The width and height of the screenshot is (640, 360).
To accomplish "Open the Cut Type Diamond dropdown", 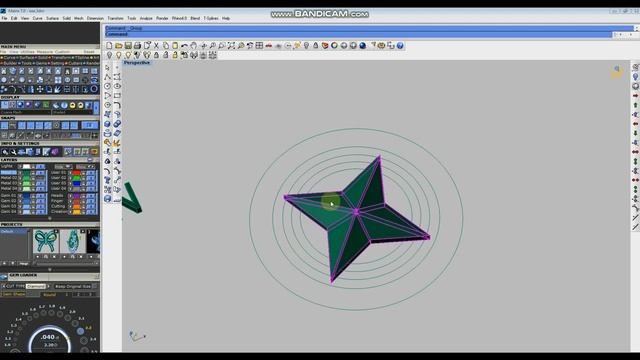I will pyautogui.click(x=37, y=287).
